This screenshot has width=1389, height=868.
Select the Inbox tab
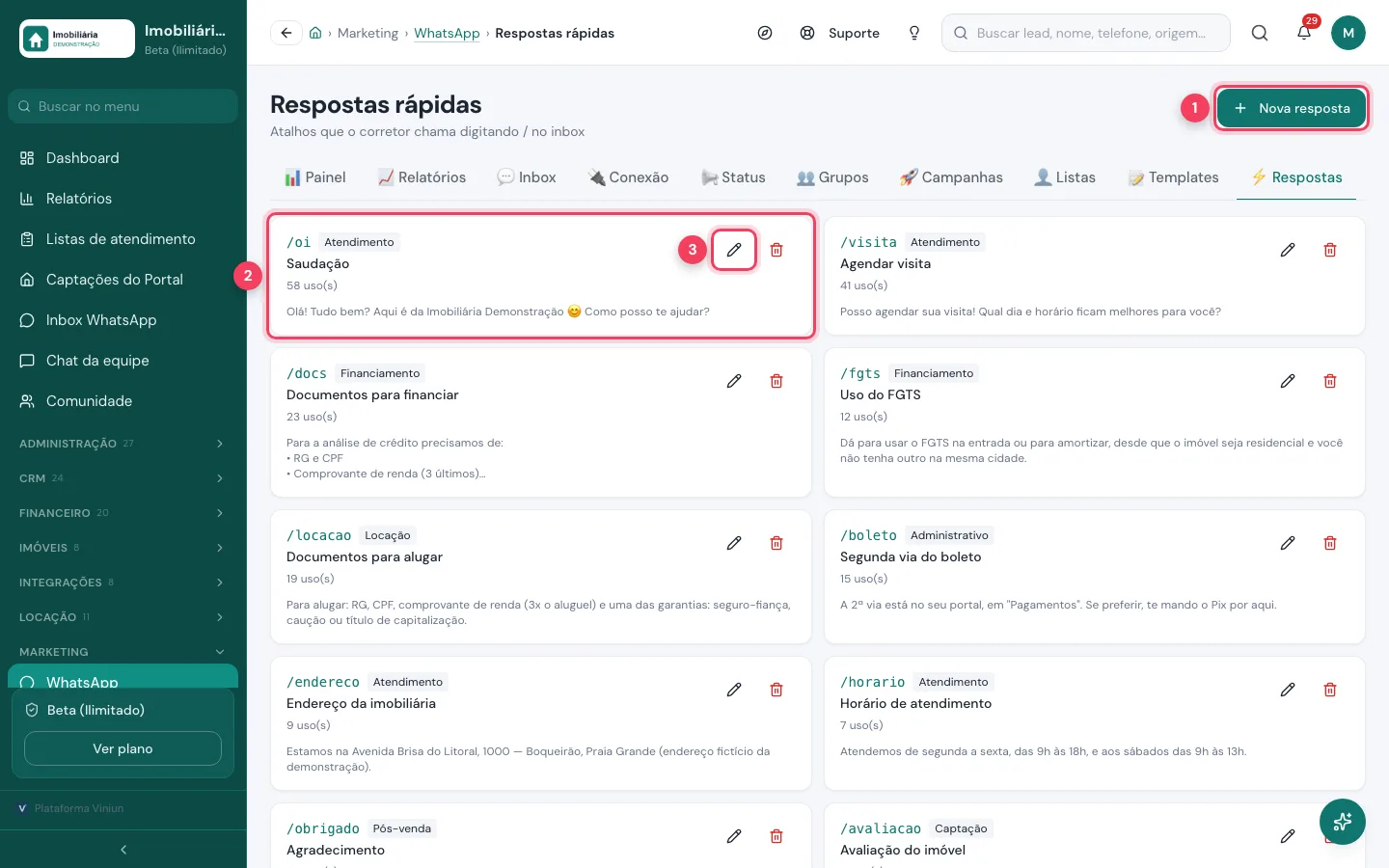click(527, 177)
